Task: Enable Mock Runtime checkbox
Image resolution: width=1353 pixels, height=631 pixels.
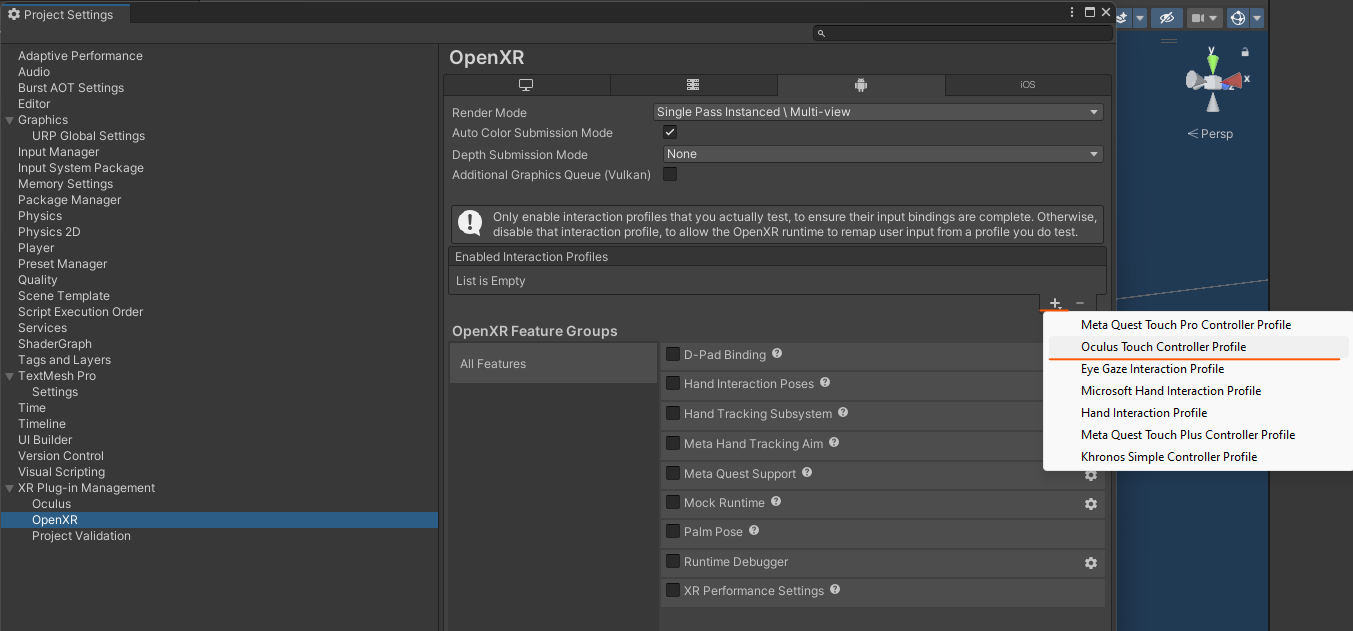Action: 673,502
